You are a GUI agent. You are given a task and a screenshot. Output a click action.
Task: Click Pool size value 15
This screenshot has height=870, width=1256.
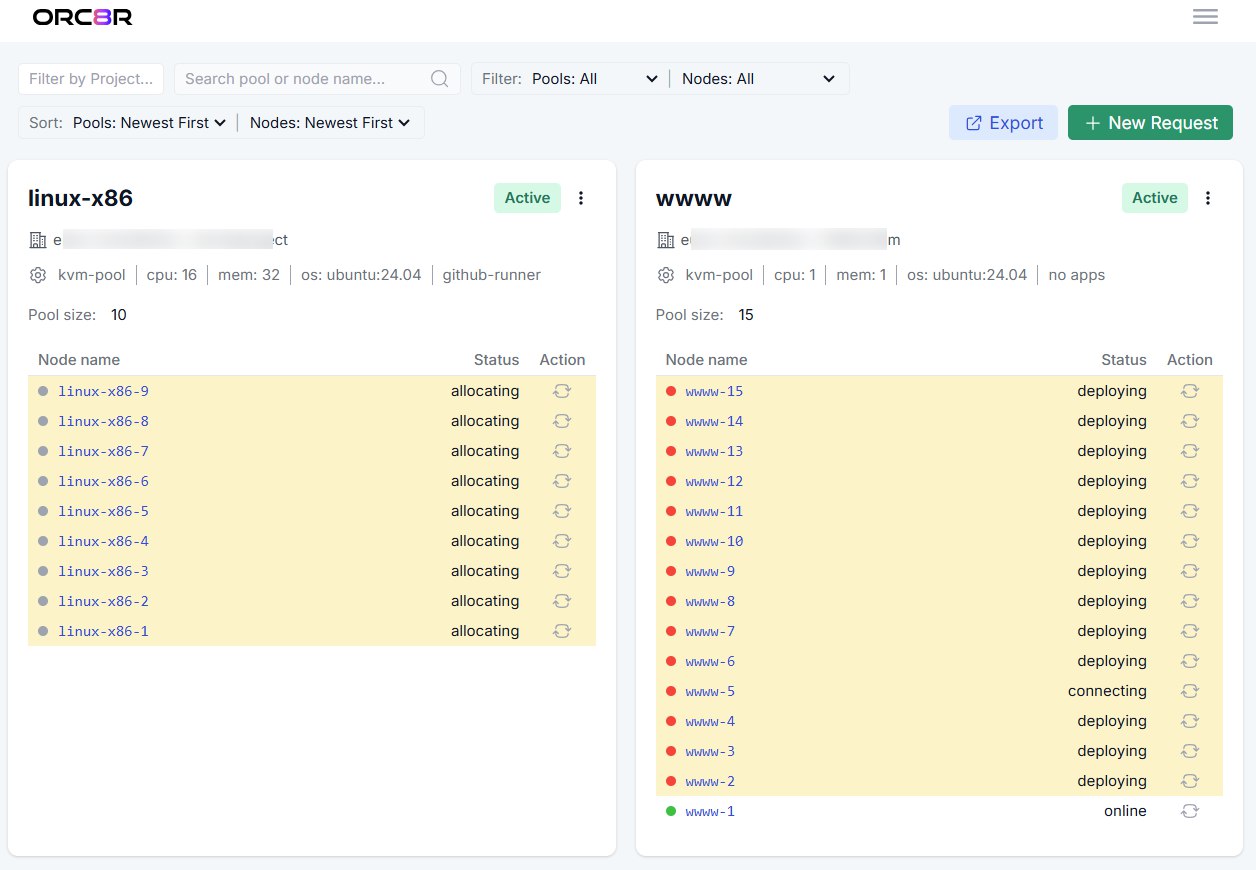(746, 315)
